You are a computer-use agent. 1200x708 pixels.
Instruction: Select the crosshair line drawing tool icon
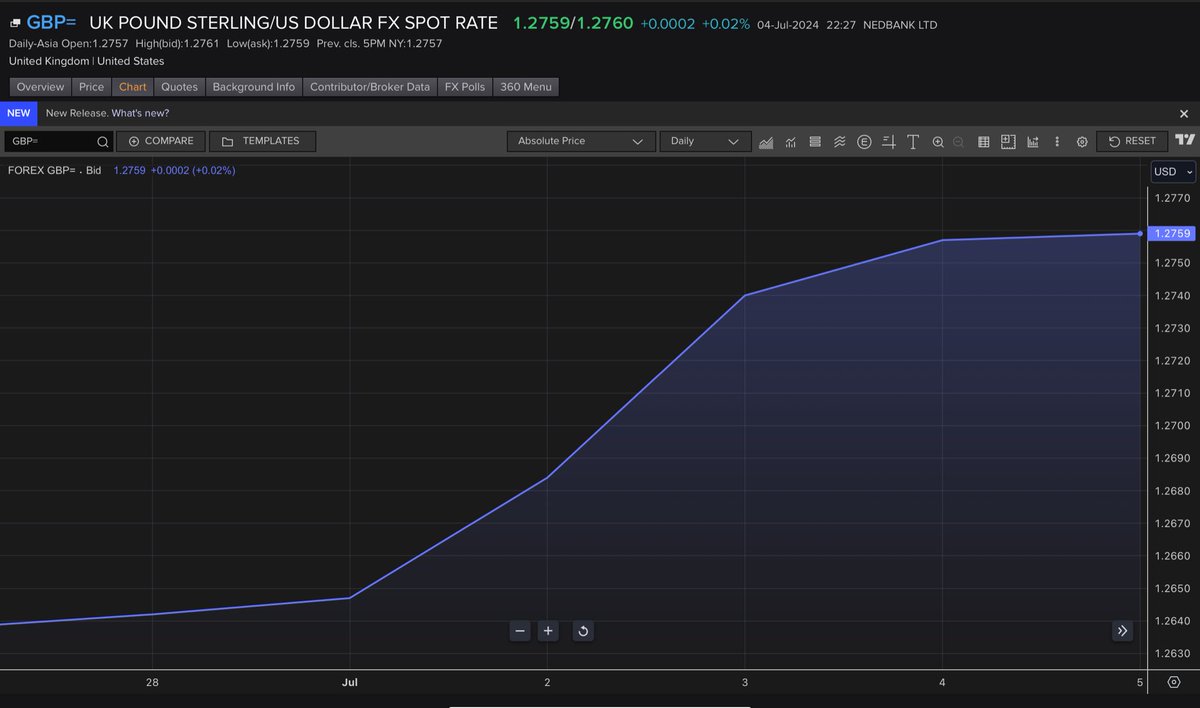889,142
